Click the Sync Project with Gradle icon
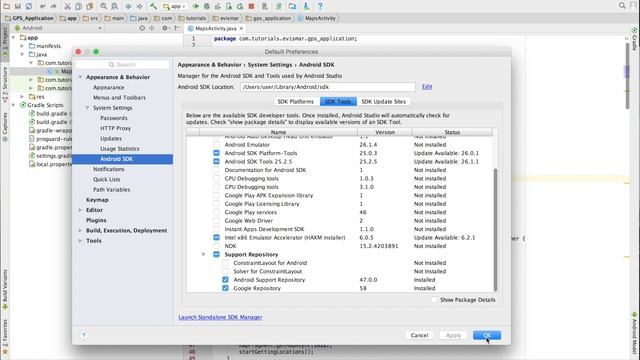 pos(279,6)
